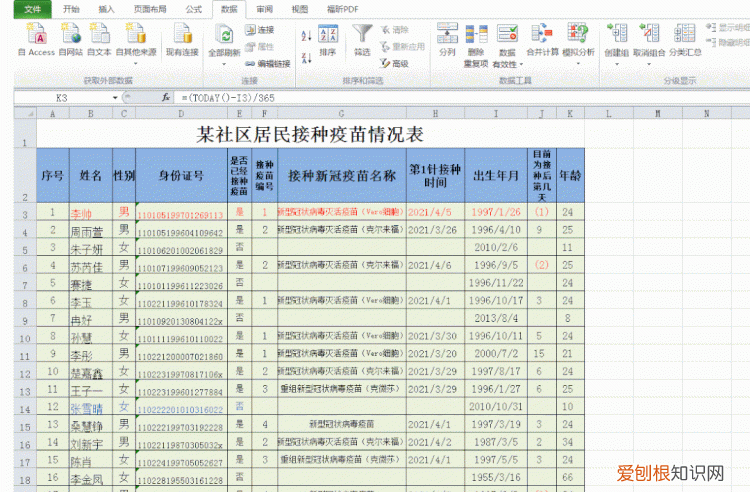Expand 创建组 dropdown arrow

[x=617, y=63]
